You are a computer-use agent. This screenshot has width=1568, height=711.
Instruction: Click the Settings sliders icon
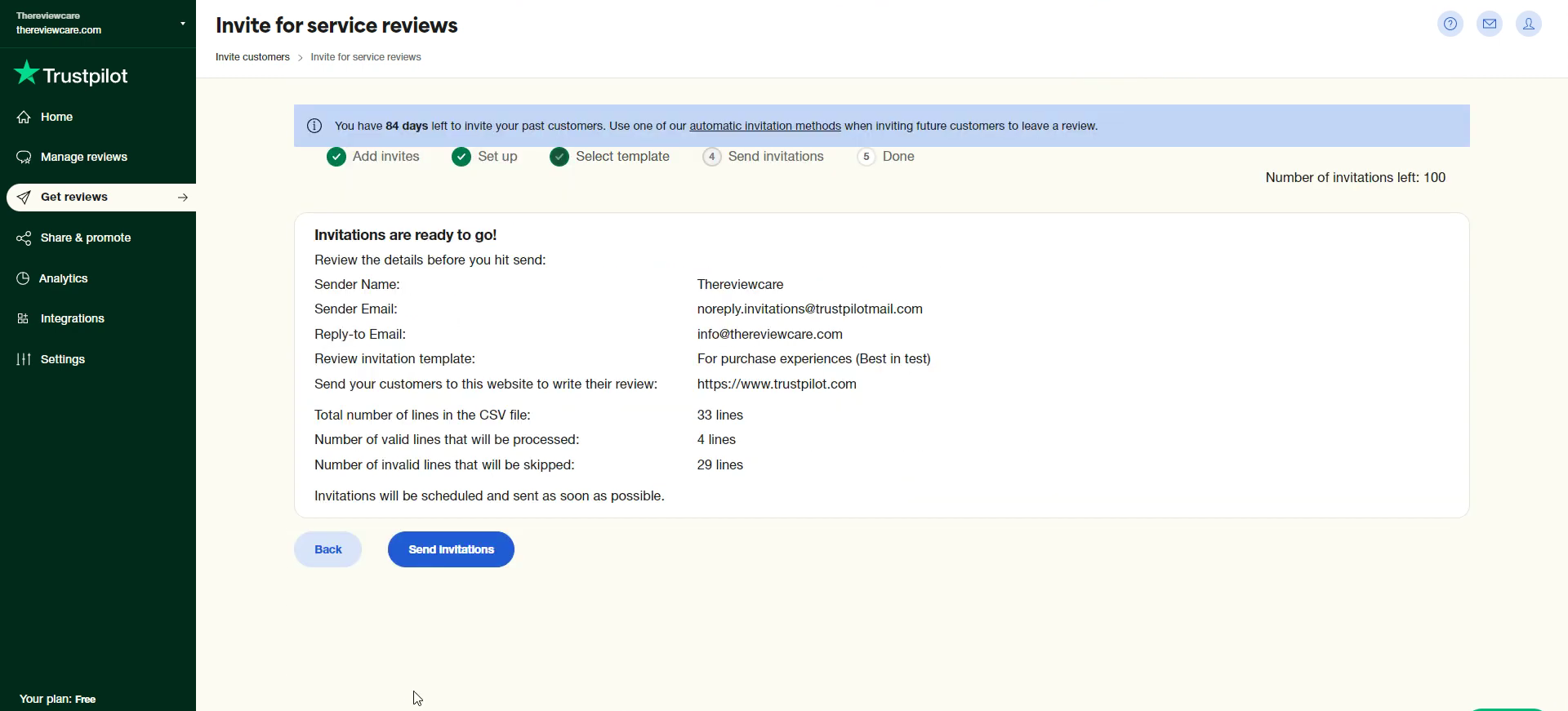(24, 359)
